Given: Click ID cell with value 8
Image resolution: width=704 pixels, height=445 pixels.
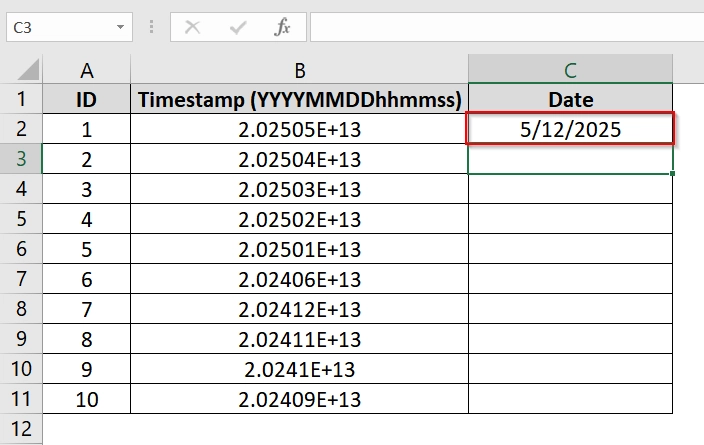Looking at the screenshot, I should point(87,339).
